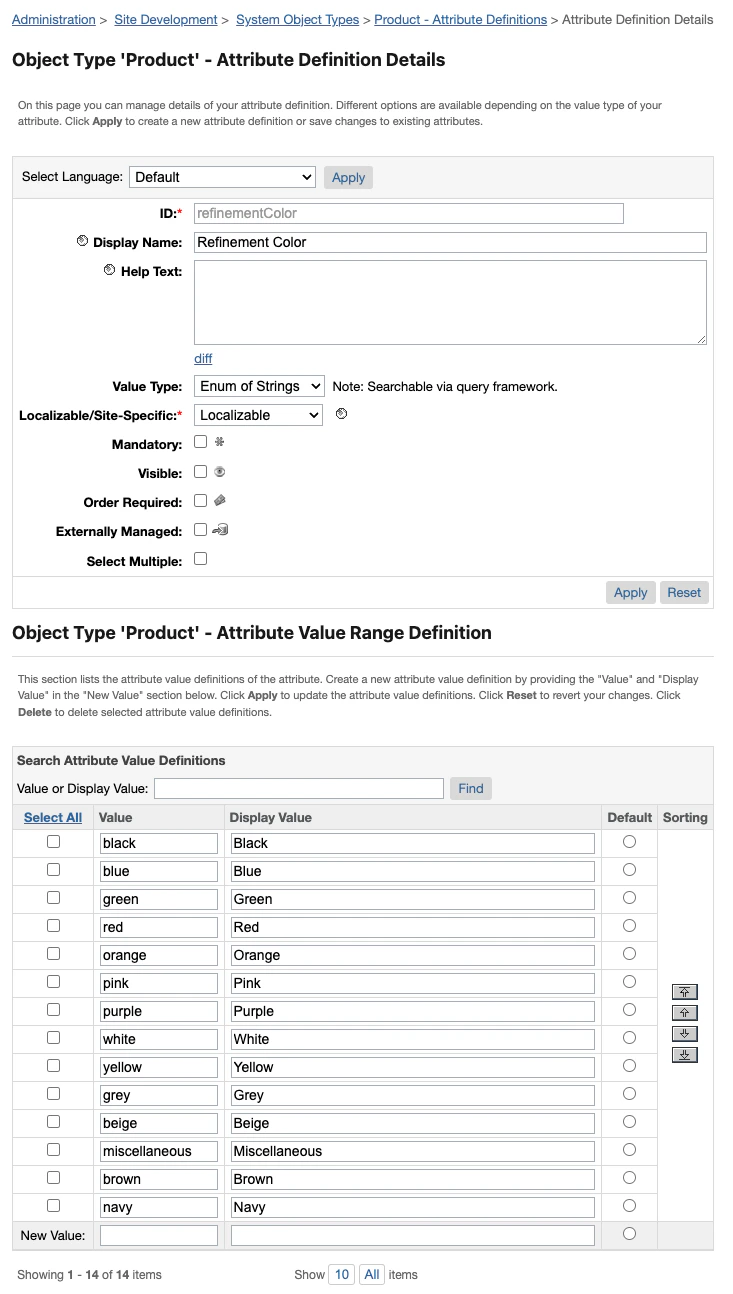Click the move-to-bottom sorting arrow
Image resolution: width=733 pixels, height=1294 pixels.
(685, 1054)
